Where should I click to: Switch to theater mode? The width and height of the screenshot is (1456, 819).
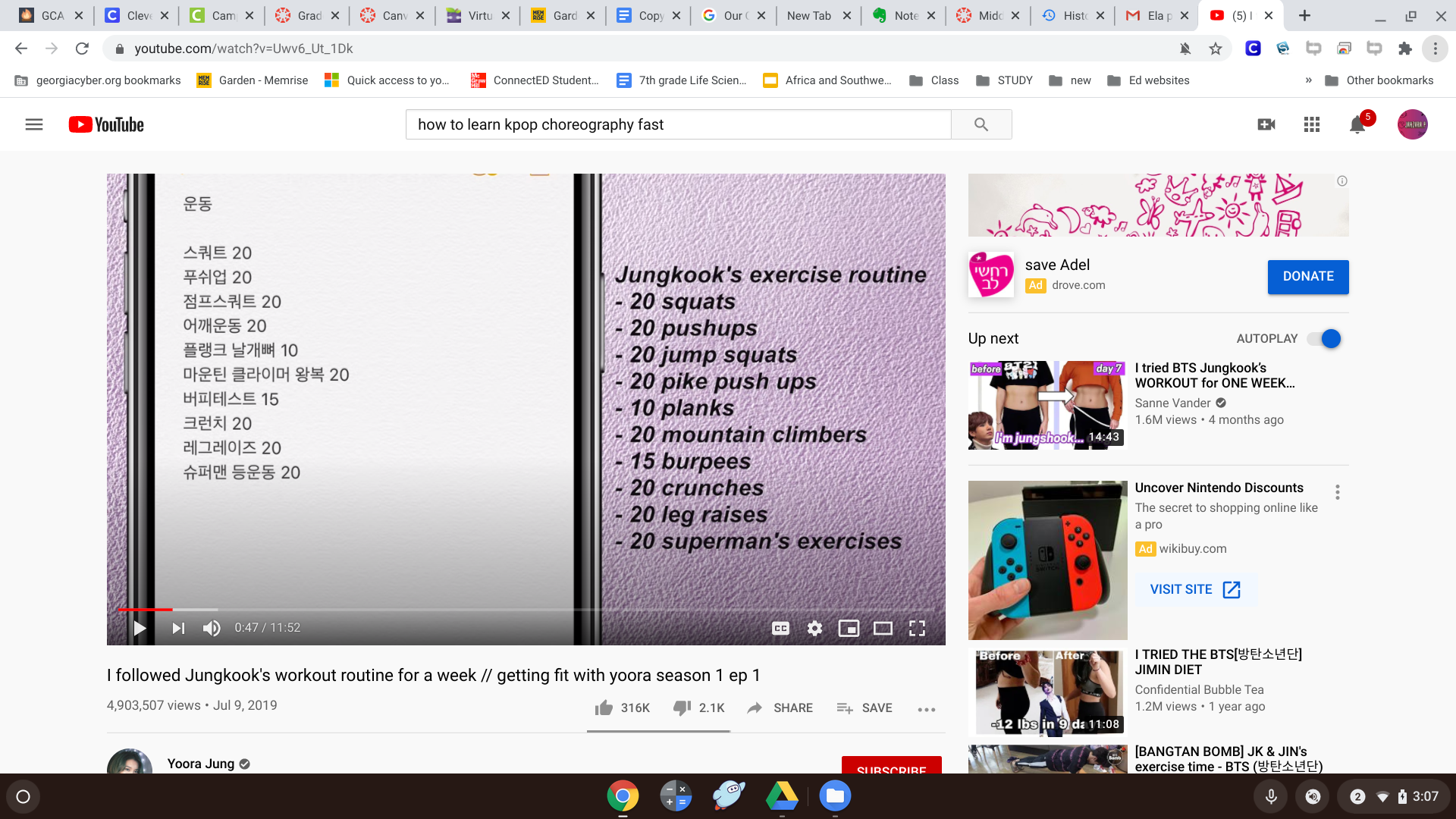pos(883,628)
